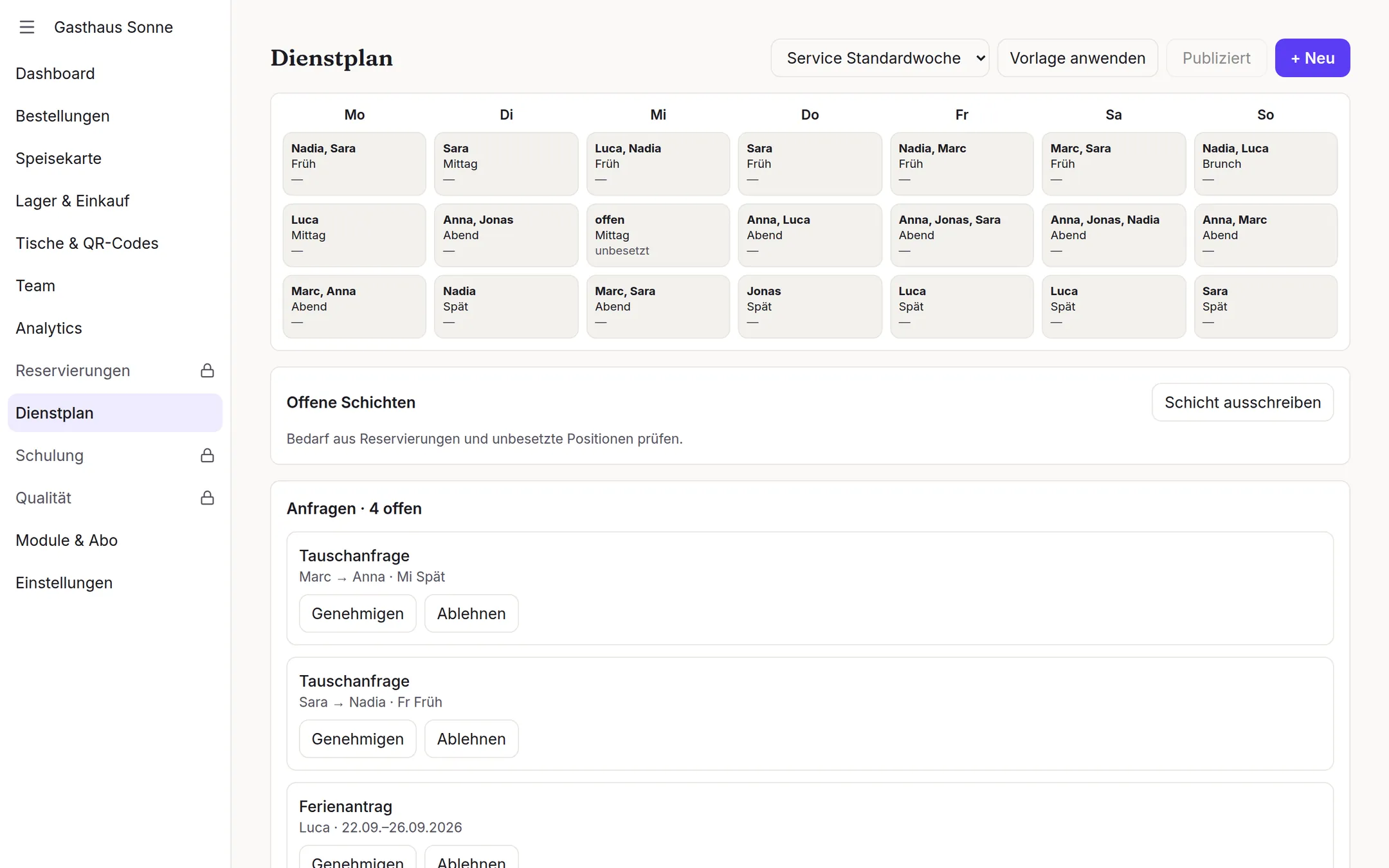The height and width of the screenshot is (868, 1389).
Task: Click Luca's vacation date range 22.09.–26.09.2026
Action: pos(402,827)
